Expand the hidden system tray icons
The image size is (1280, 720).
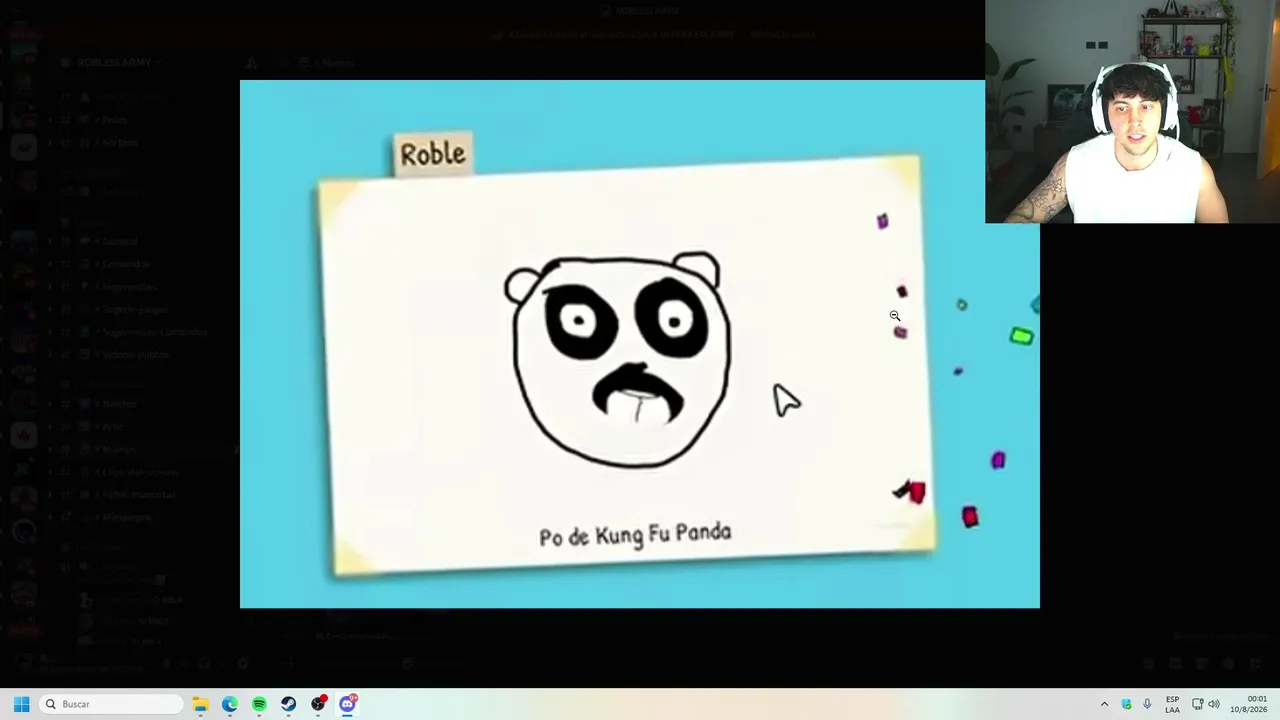pos(1104,704)
